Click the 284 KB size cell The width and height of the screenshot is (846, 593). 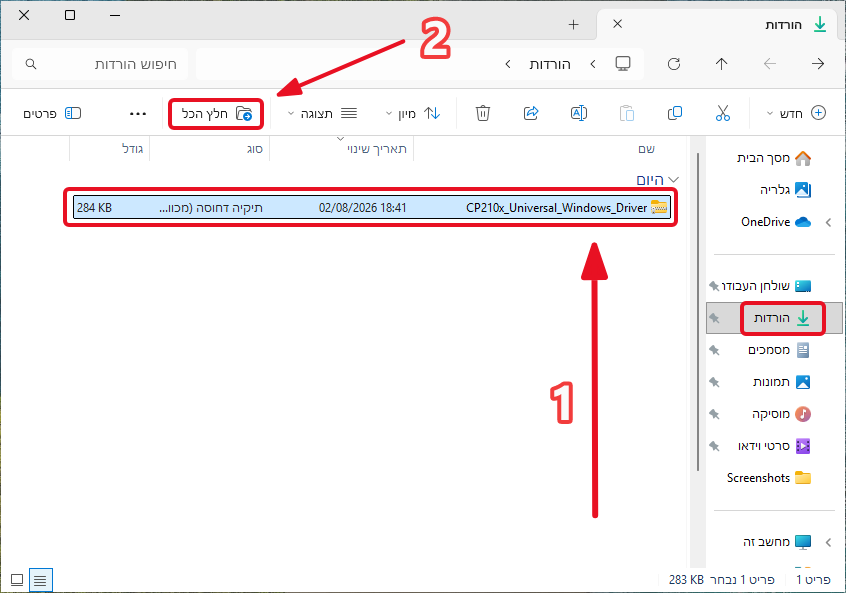[94, 208]
